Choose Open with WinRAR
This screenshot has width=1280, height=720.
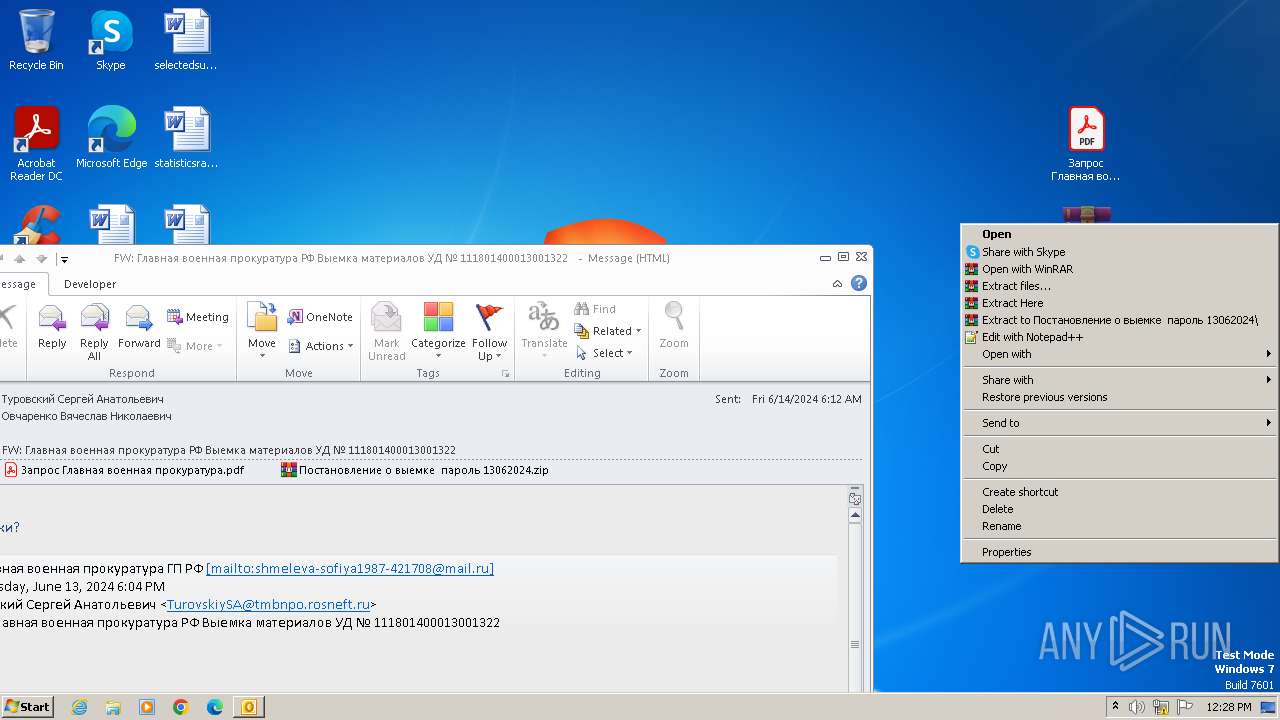click(x=1119, y=269)
